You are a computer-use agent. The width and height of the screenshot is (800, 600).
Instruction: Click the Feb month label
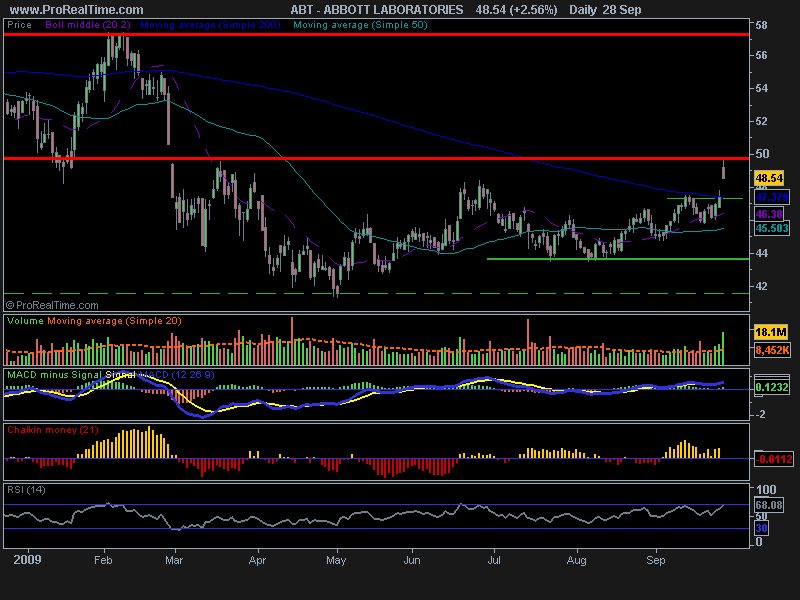pos(103,560)
